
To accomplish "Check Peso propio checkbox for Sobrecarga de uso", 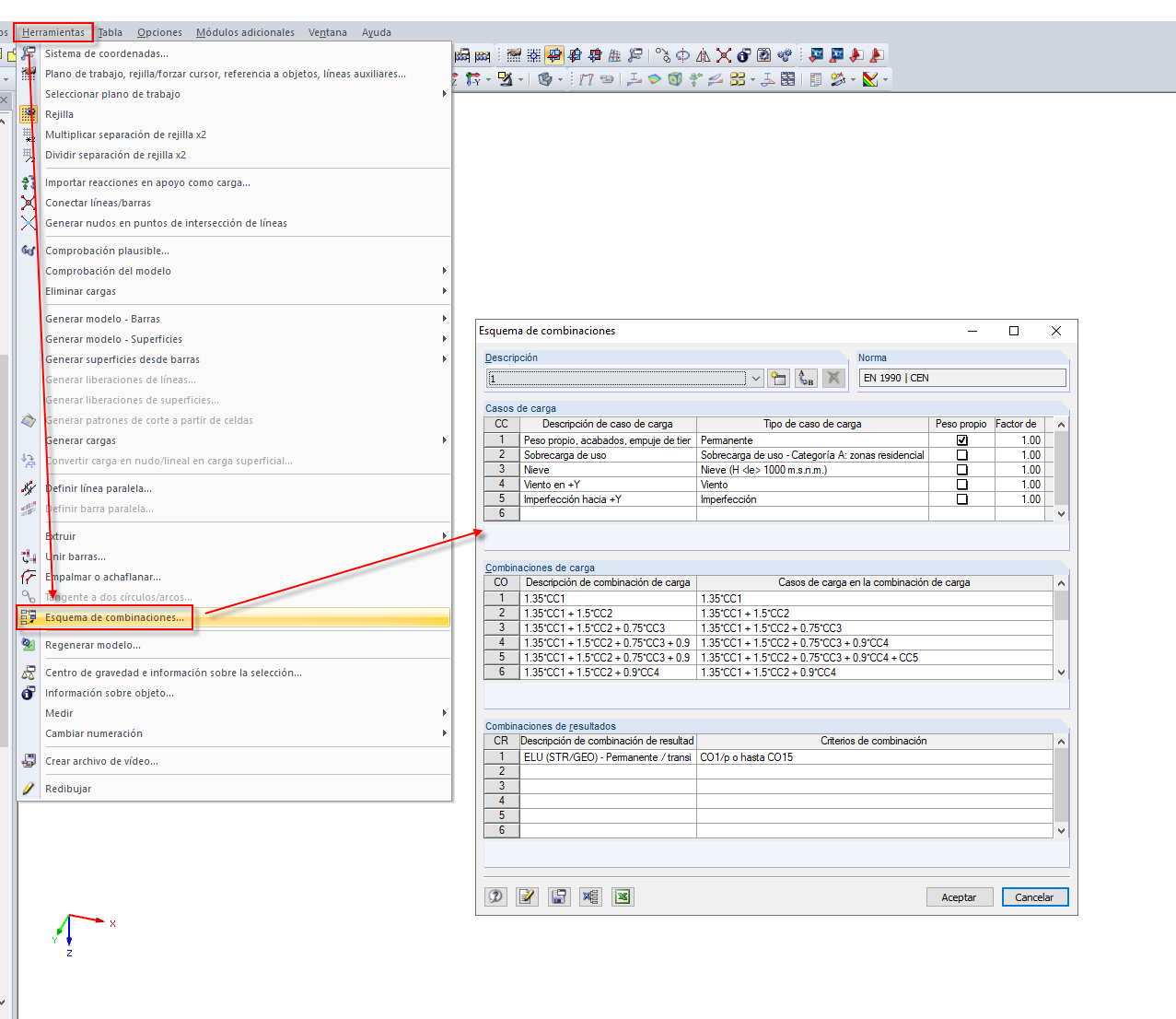I will tap(961, 455).
